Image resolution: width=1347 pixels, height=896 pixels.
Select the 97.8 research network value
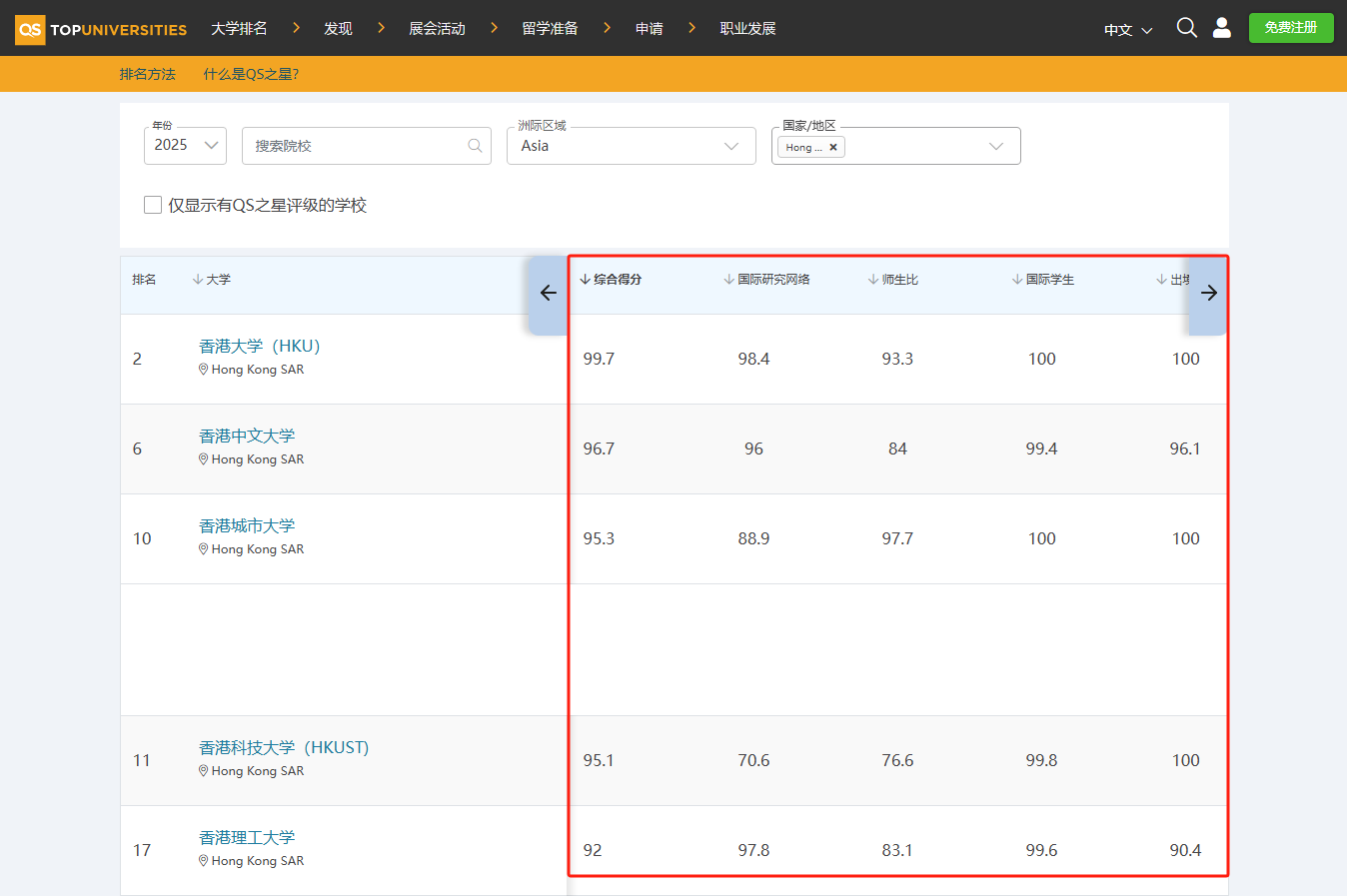point(753,850)
